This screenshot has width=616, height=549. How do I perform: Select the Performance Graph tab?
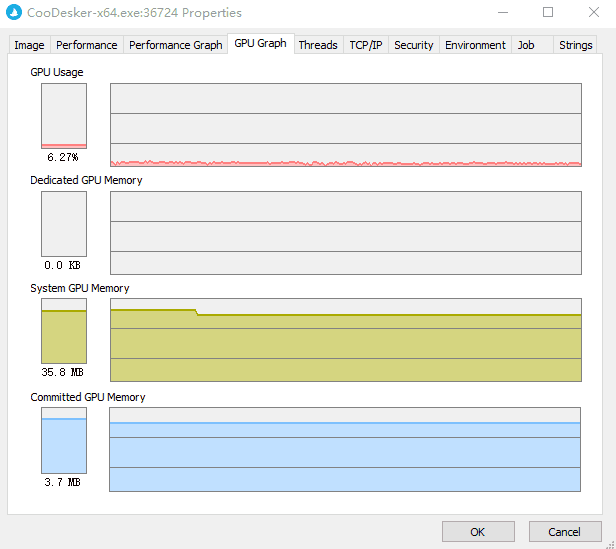175,45
